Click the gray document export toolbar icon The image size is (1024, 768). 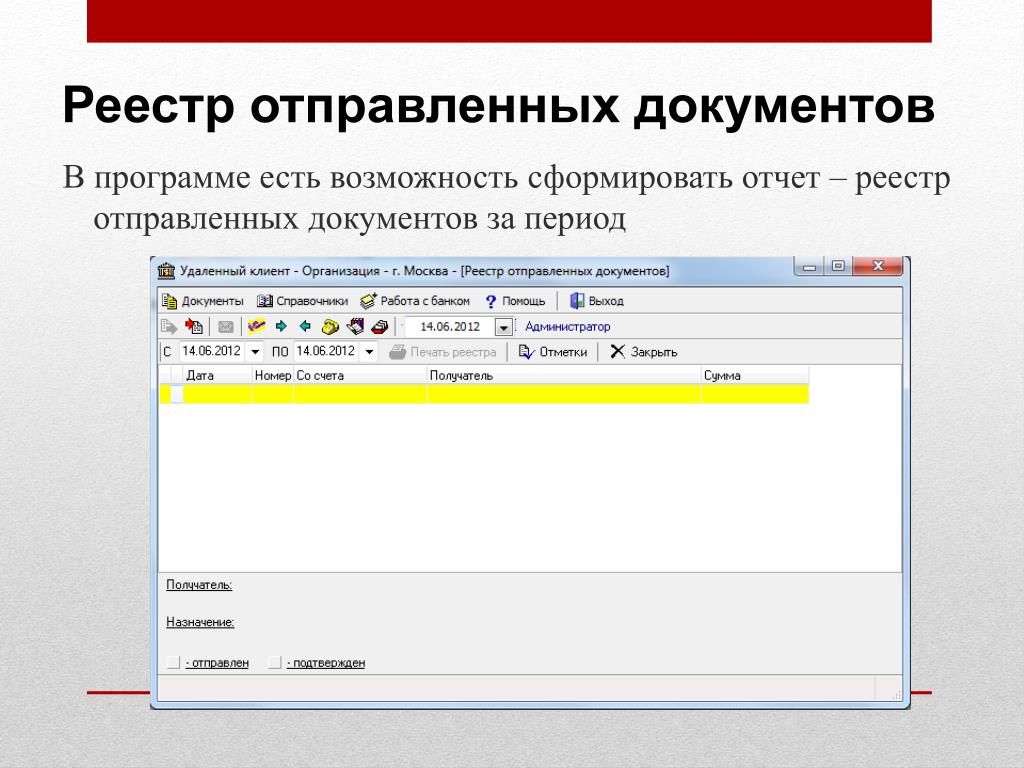169,327
